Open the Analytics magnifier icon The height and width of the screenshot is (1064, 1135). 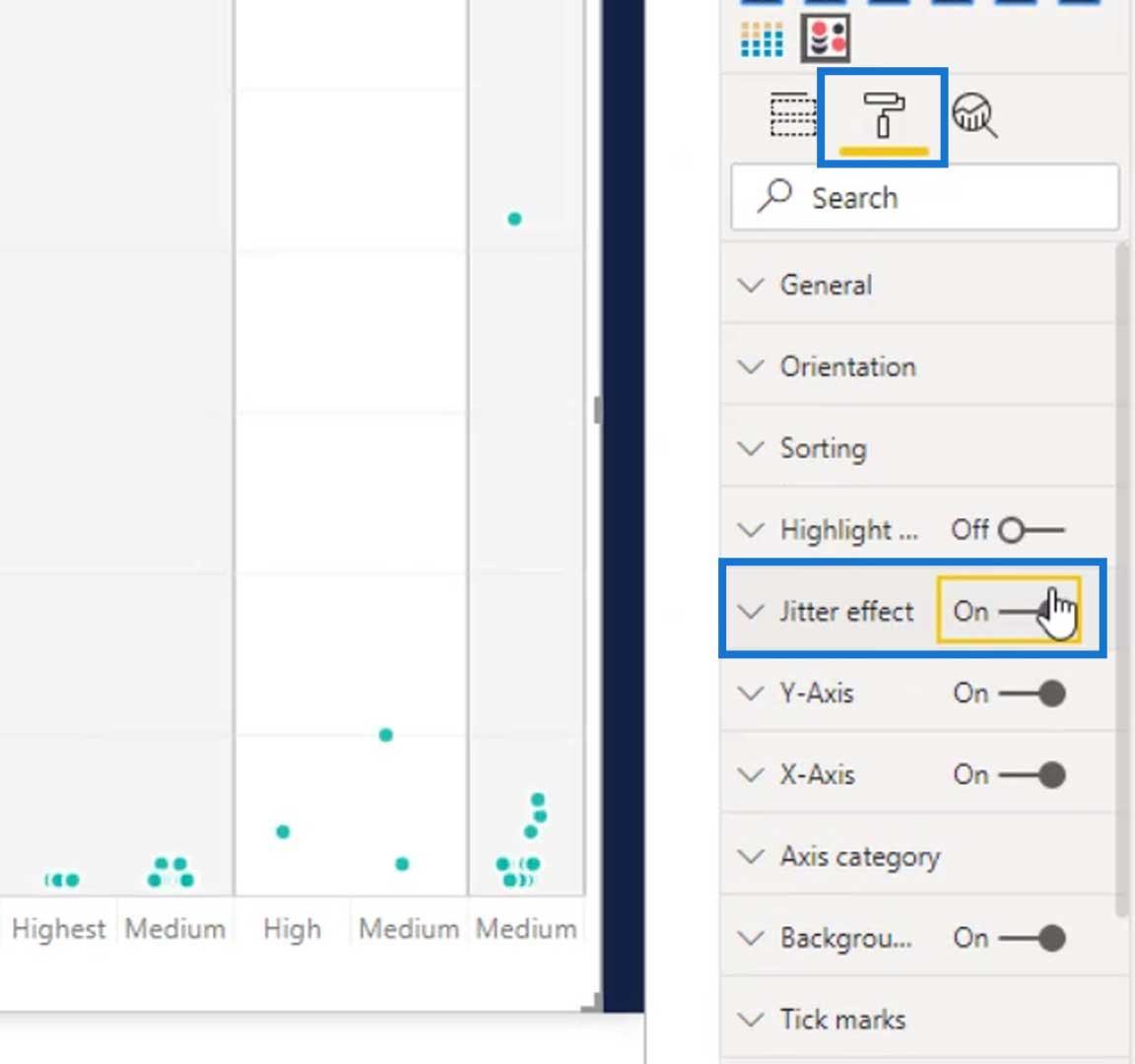pyautogui.click(x=974, y=116)
